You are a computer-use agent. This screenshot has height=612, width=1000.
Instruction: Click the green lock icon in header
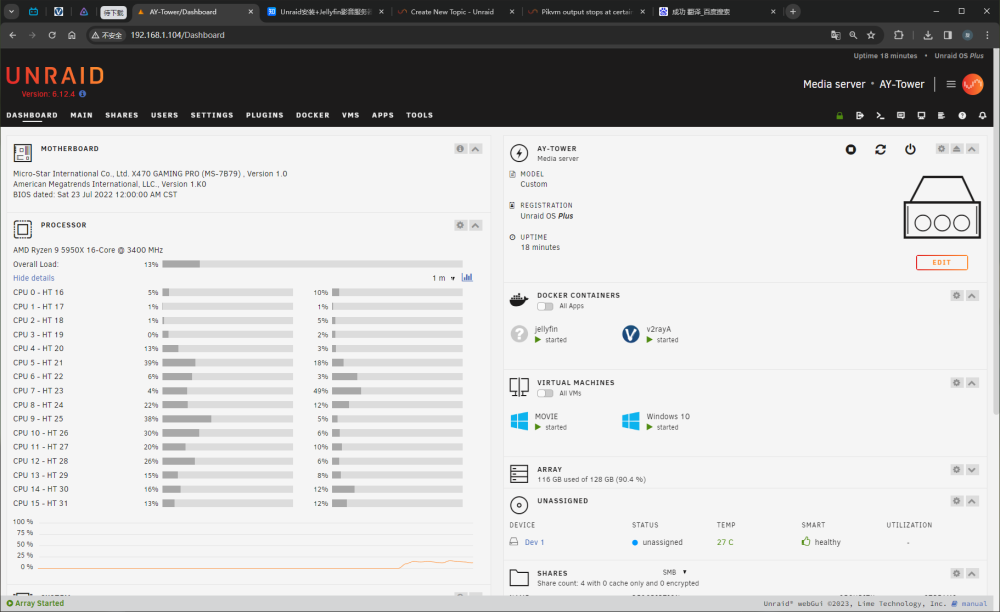click(839, 115)
